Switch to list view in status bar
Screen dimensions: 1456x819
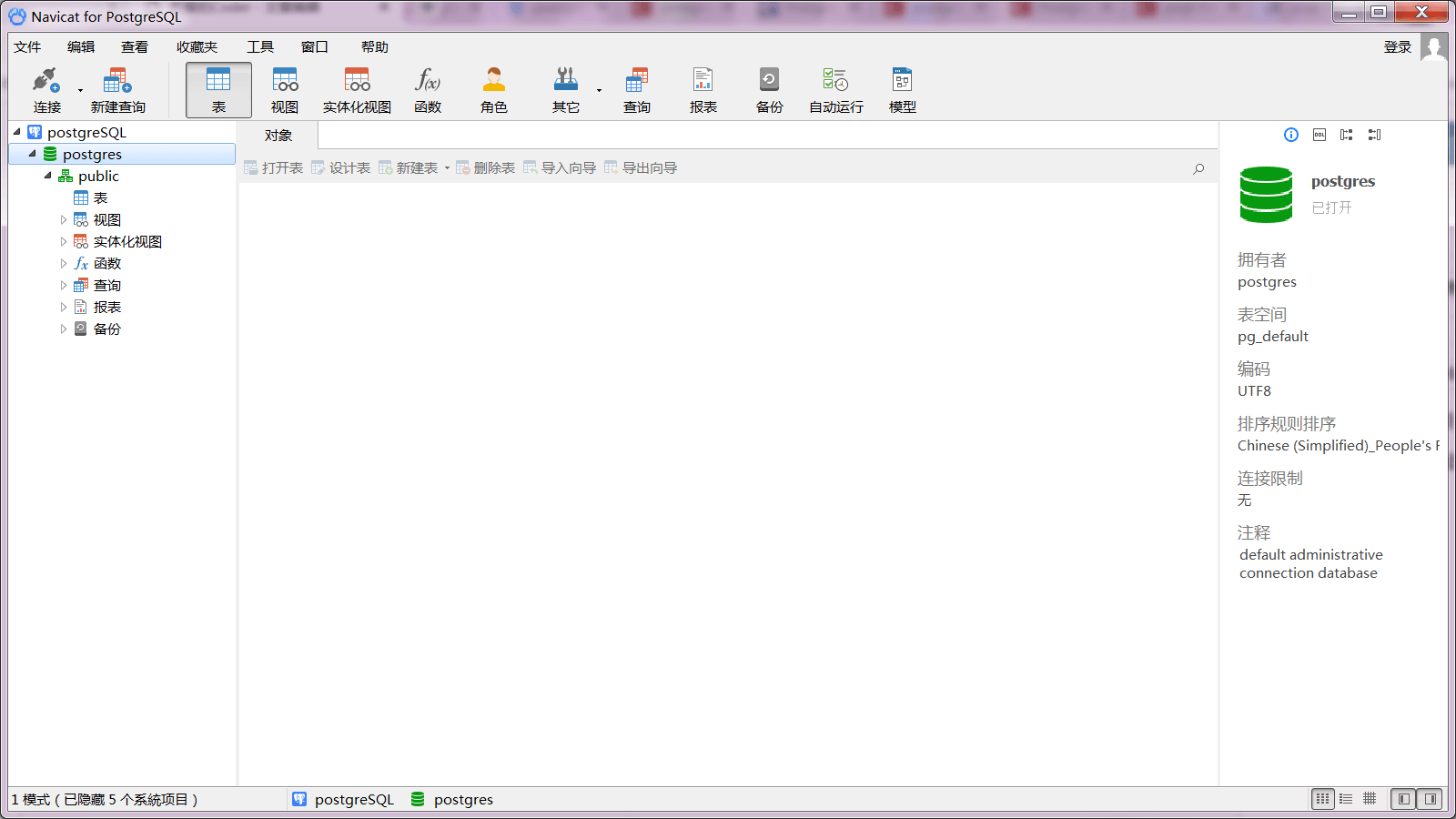pos(1322,799)
